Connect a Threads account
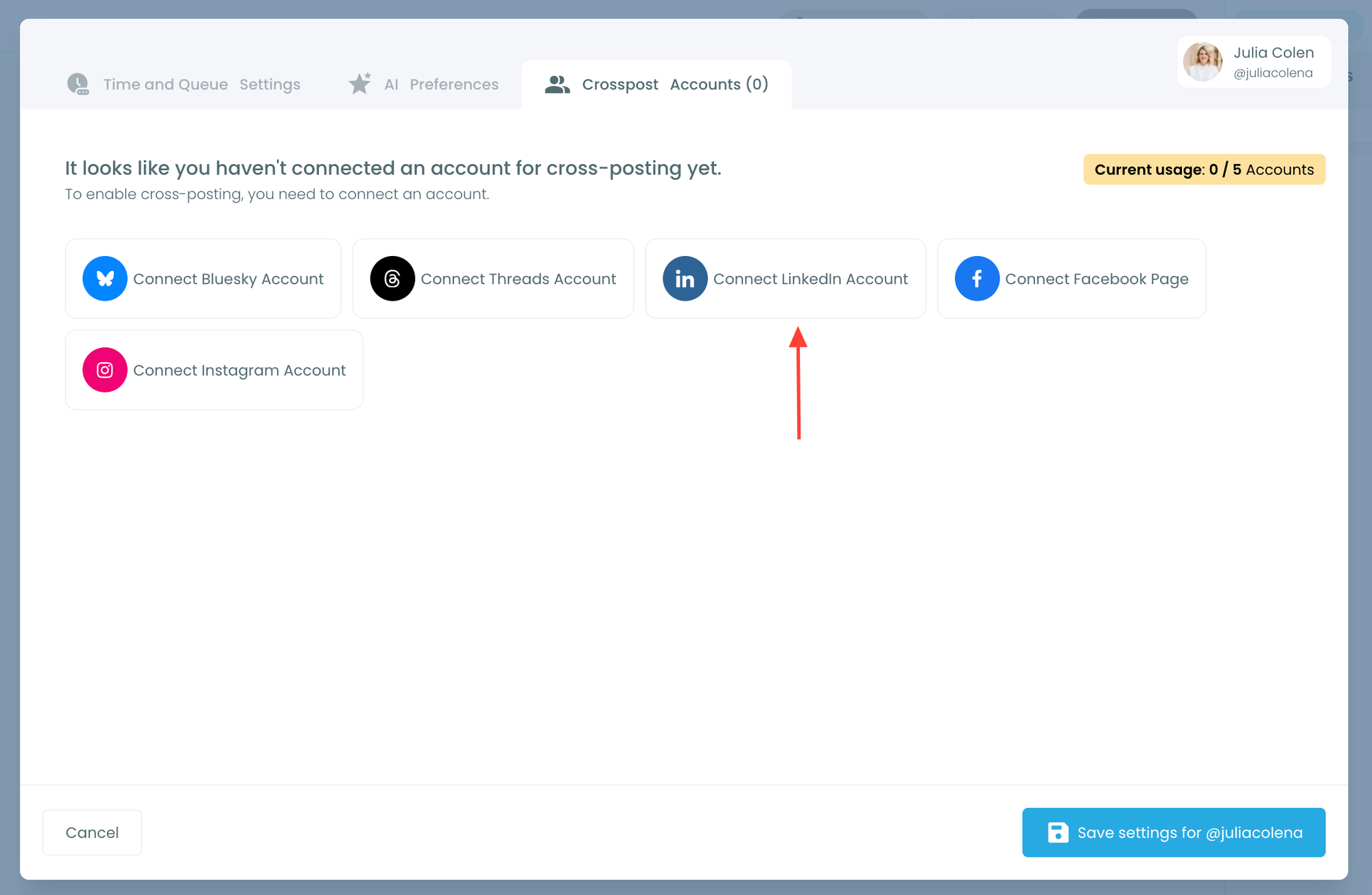This screenshot has width=1372, height=895. click(x=493, y=279)
